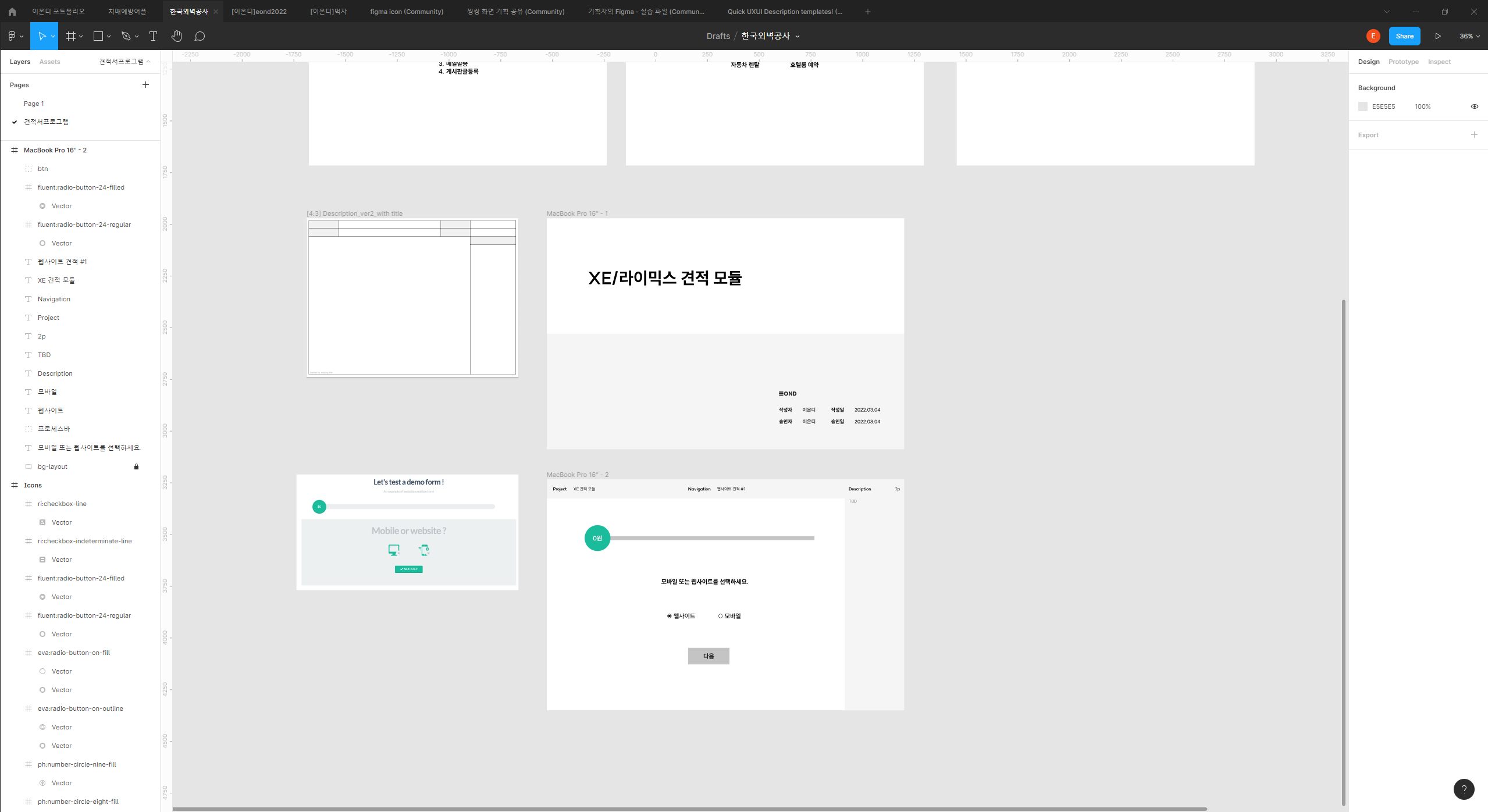Screen dimensions: 1488x812
Task: Click frame icon of Icons layer
Action: 15,485
